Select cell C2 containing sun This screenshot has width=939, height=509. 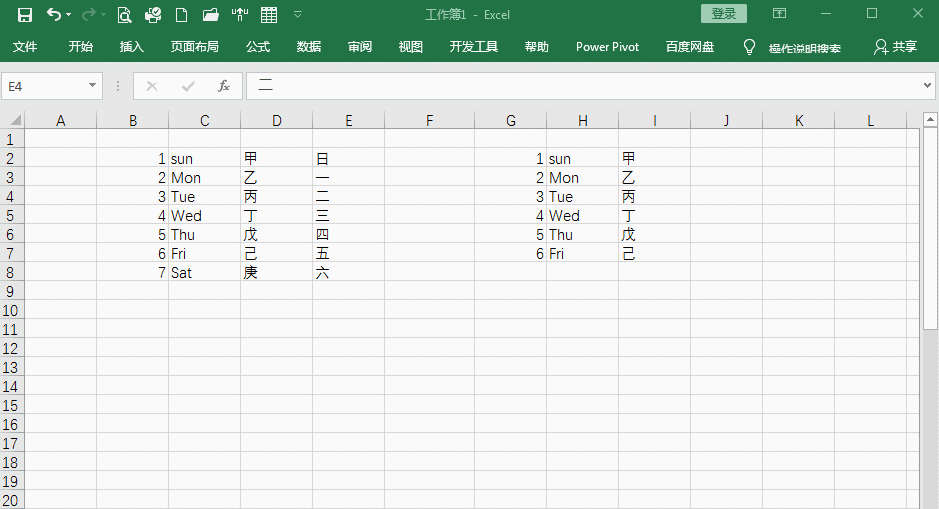205,159
